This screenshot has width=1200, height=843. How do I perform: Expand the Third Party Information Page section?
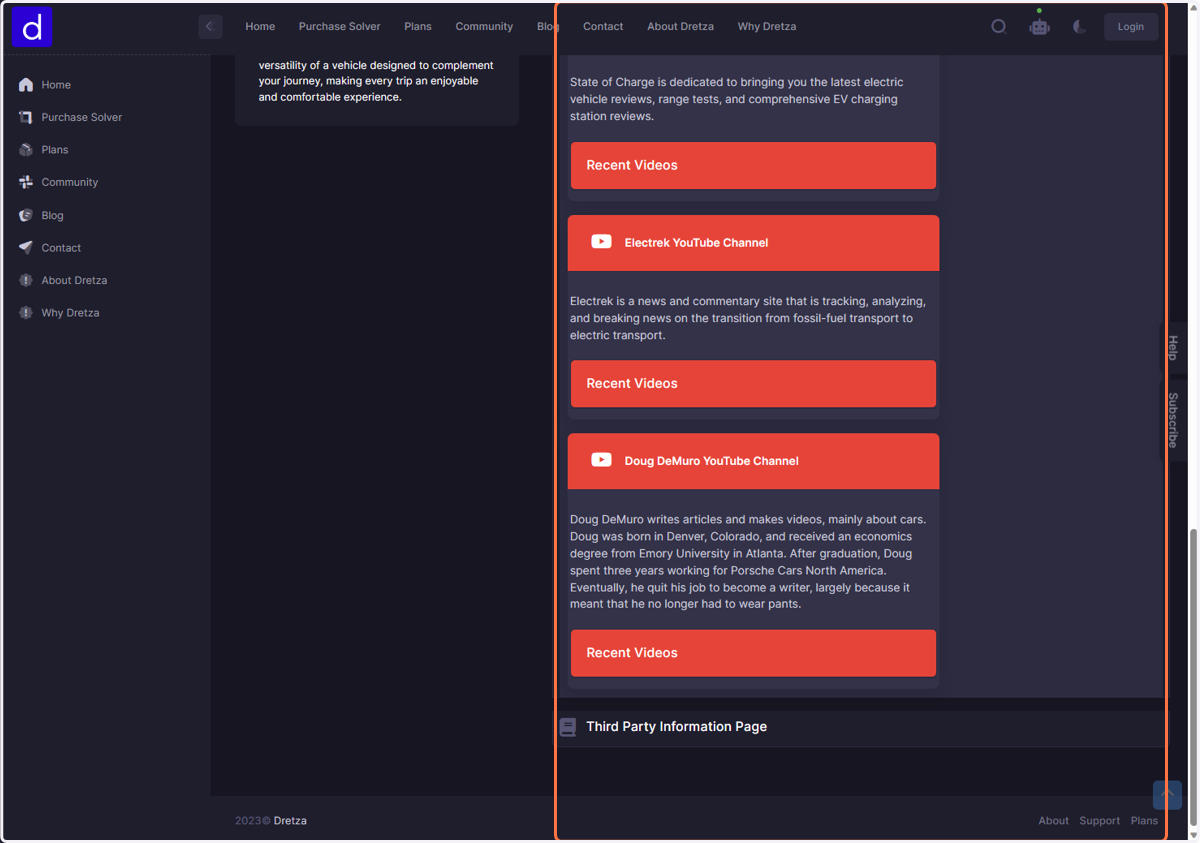pos(861,727)
